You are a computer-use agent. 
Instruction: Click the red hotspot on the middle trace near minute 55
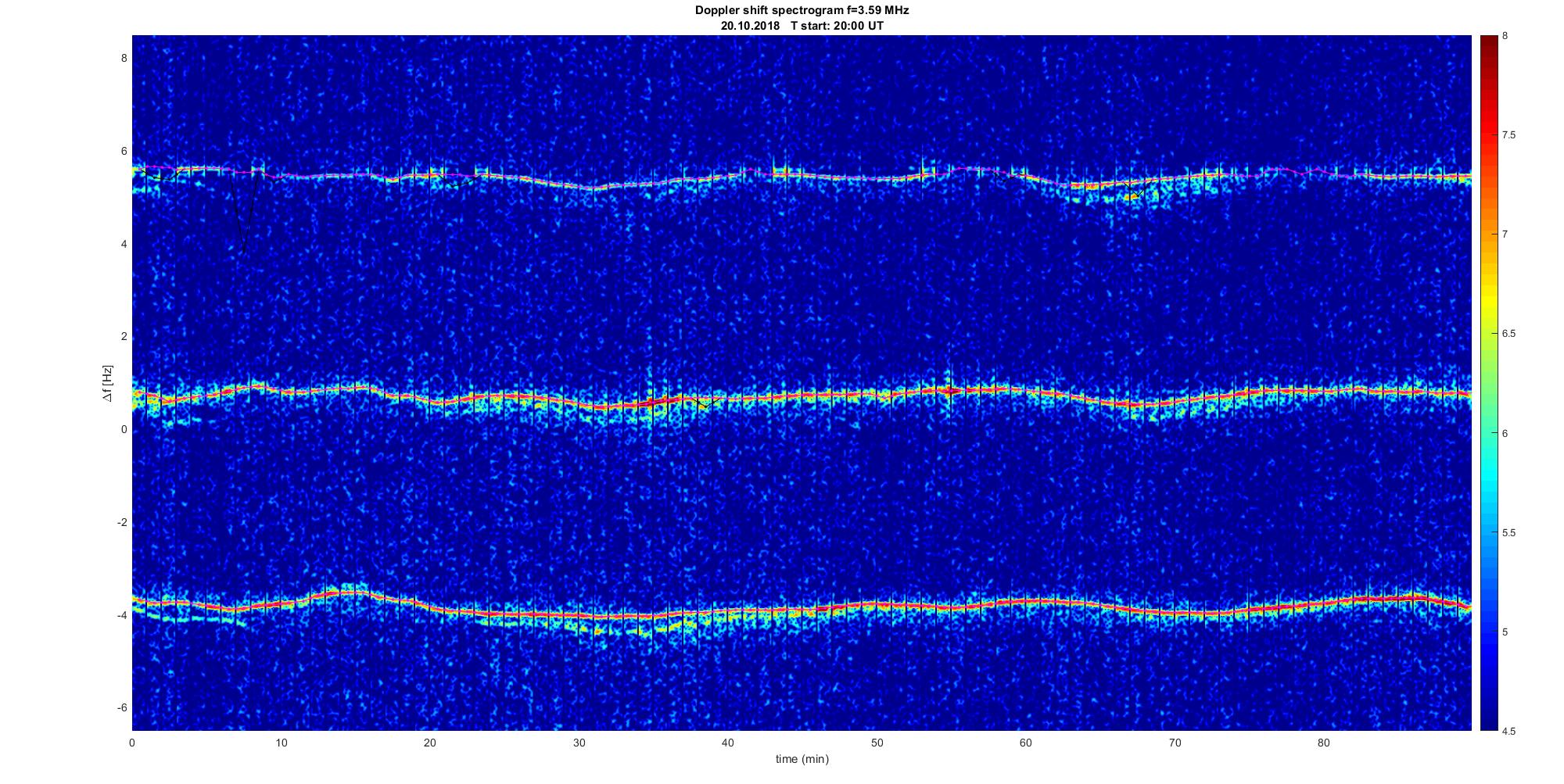click(x=949, y=390)
